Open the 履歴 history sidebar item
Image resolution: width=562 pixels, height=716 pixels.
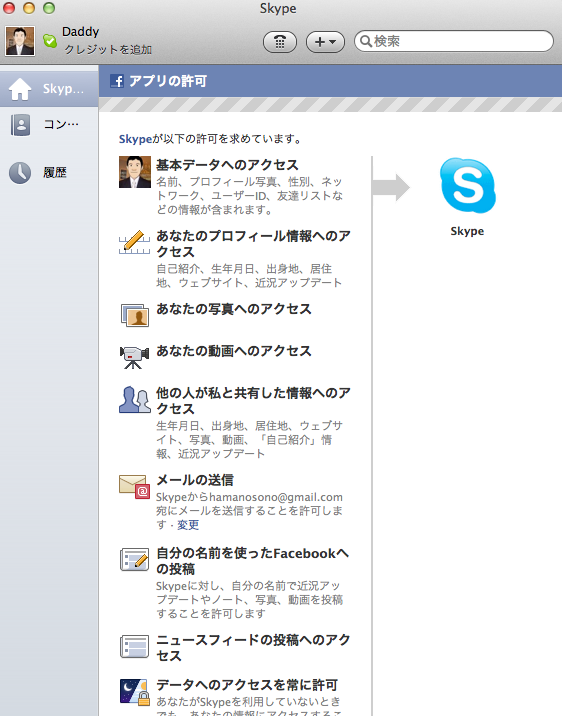49,173
